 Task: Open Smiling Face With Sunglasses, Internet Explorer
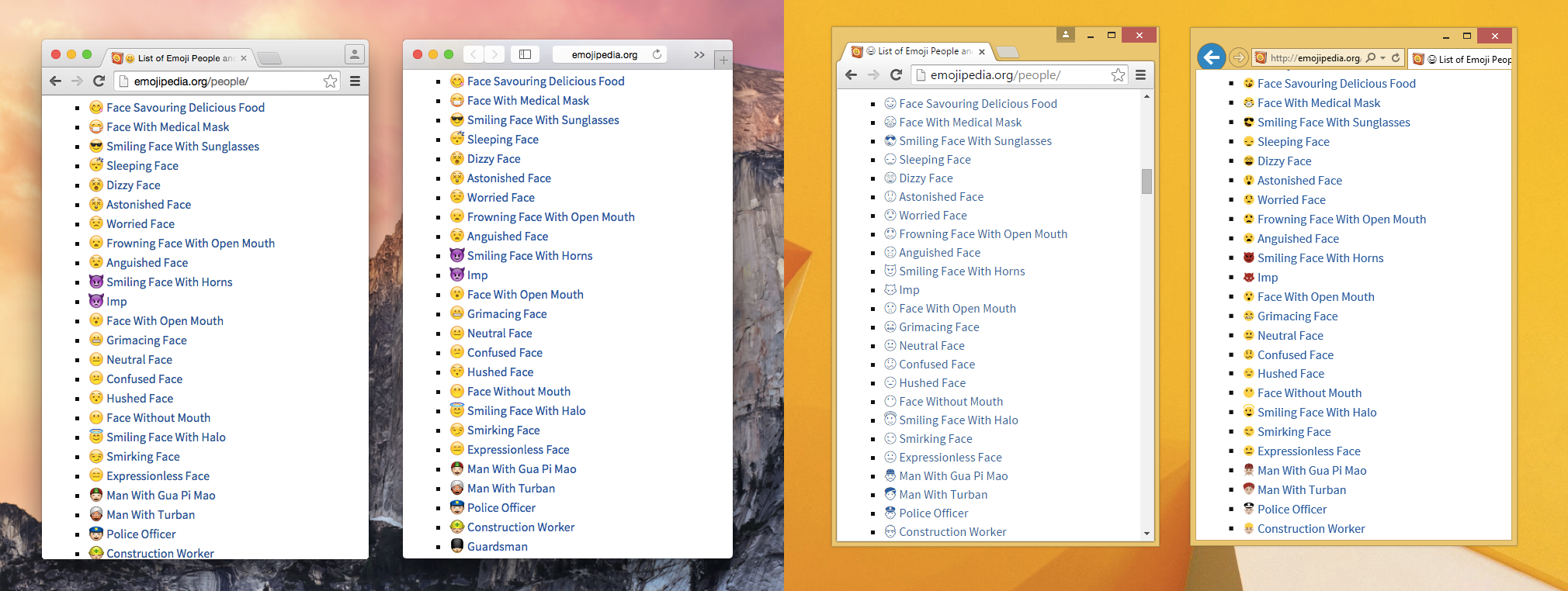point(1334,123)
